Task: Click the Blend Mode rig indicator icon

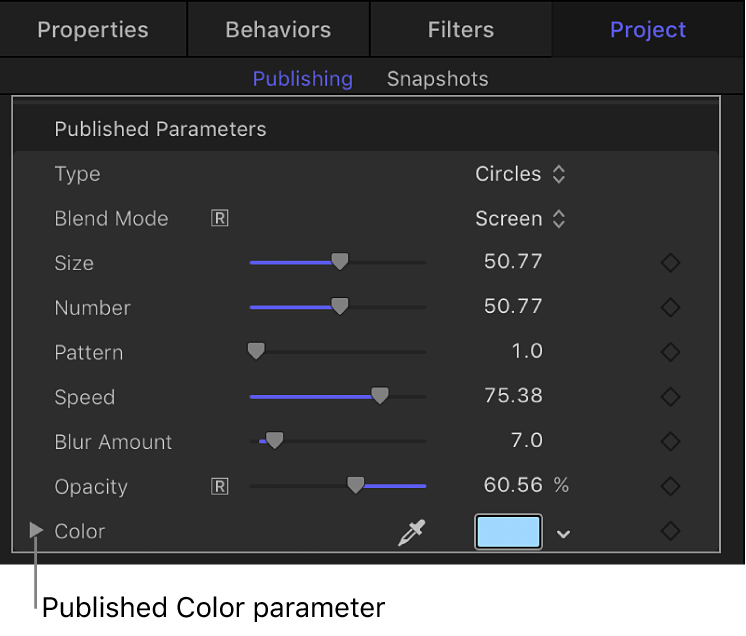Action: (x=220, y=218)
